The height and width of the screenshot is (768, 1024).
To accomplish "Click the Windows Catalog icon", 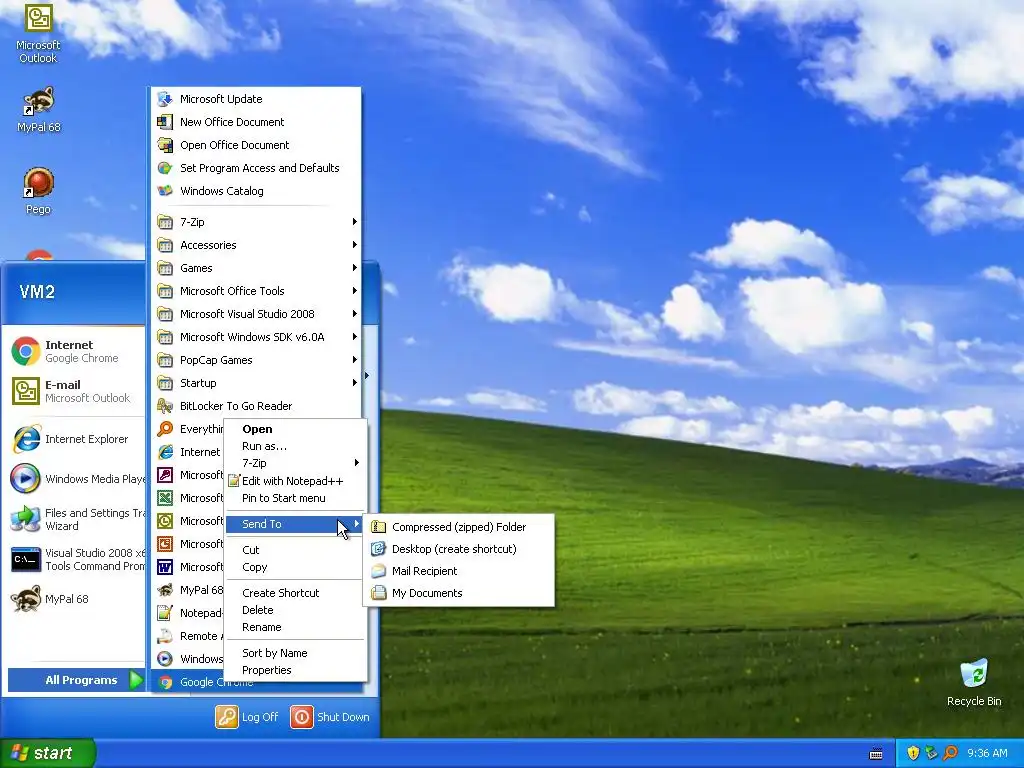I will coord(165,191).
